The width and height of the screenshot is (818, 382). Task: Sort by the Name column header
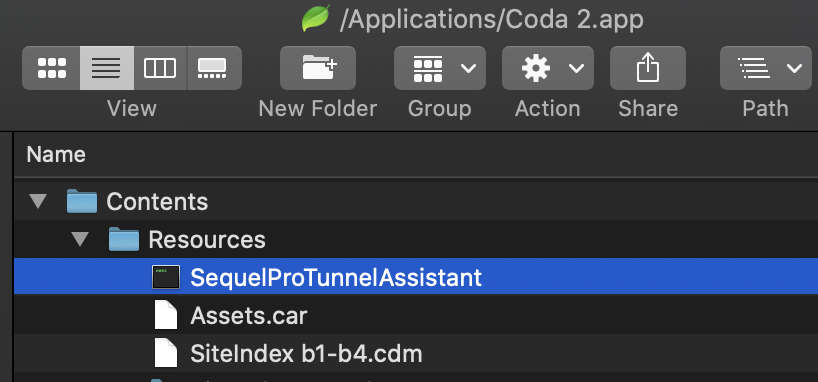click(x=56, y=154)
